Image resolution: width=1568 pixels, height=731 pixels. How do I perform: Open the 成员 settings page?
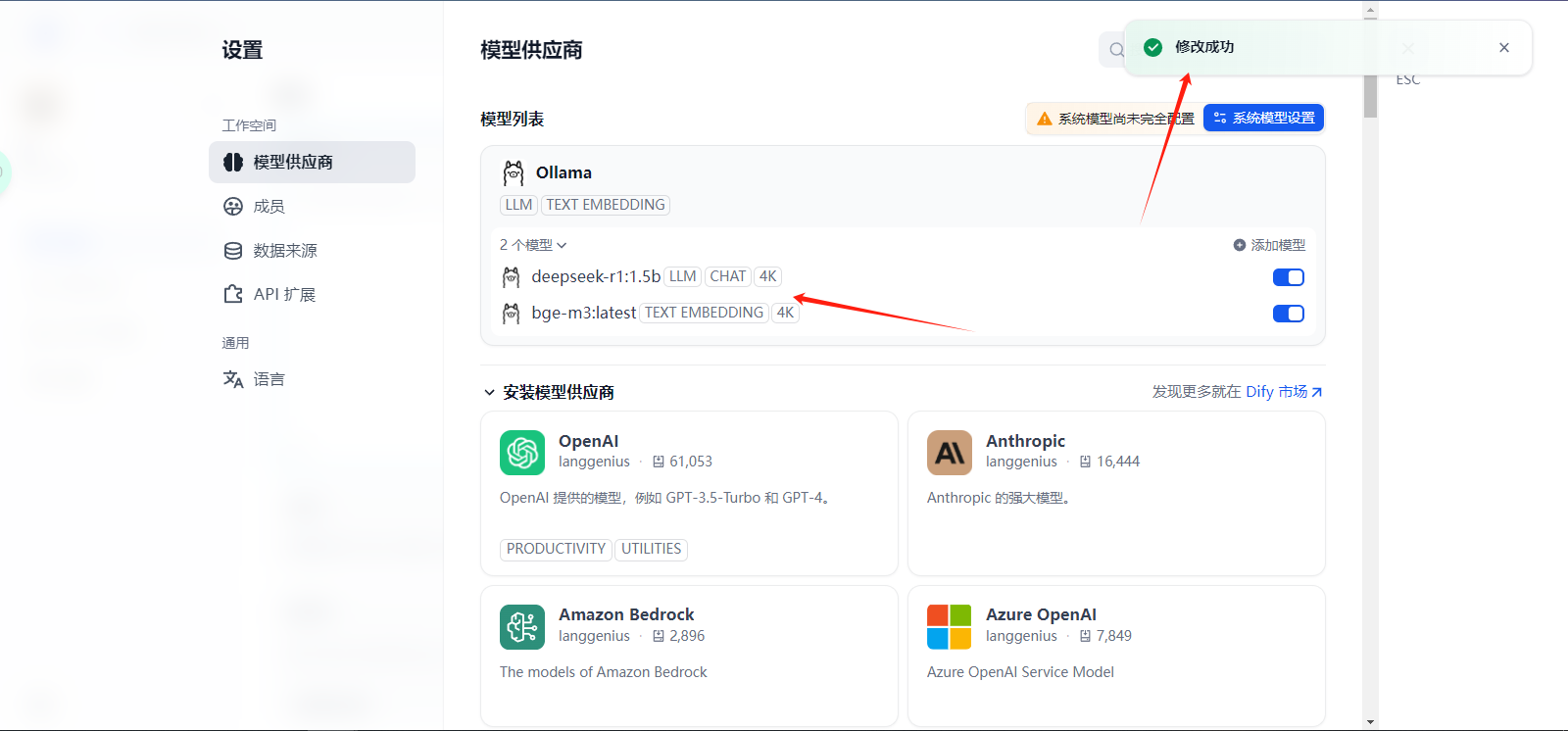tap(268, 207)
